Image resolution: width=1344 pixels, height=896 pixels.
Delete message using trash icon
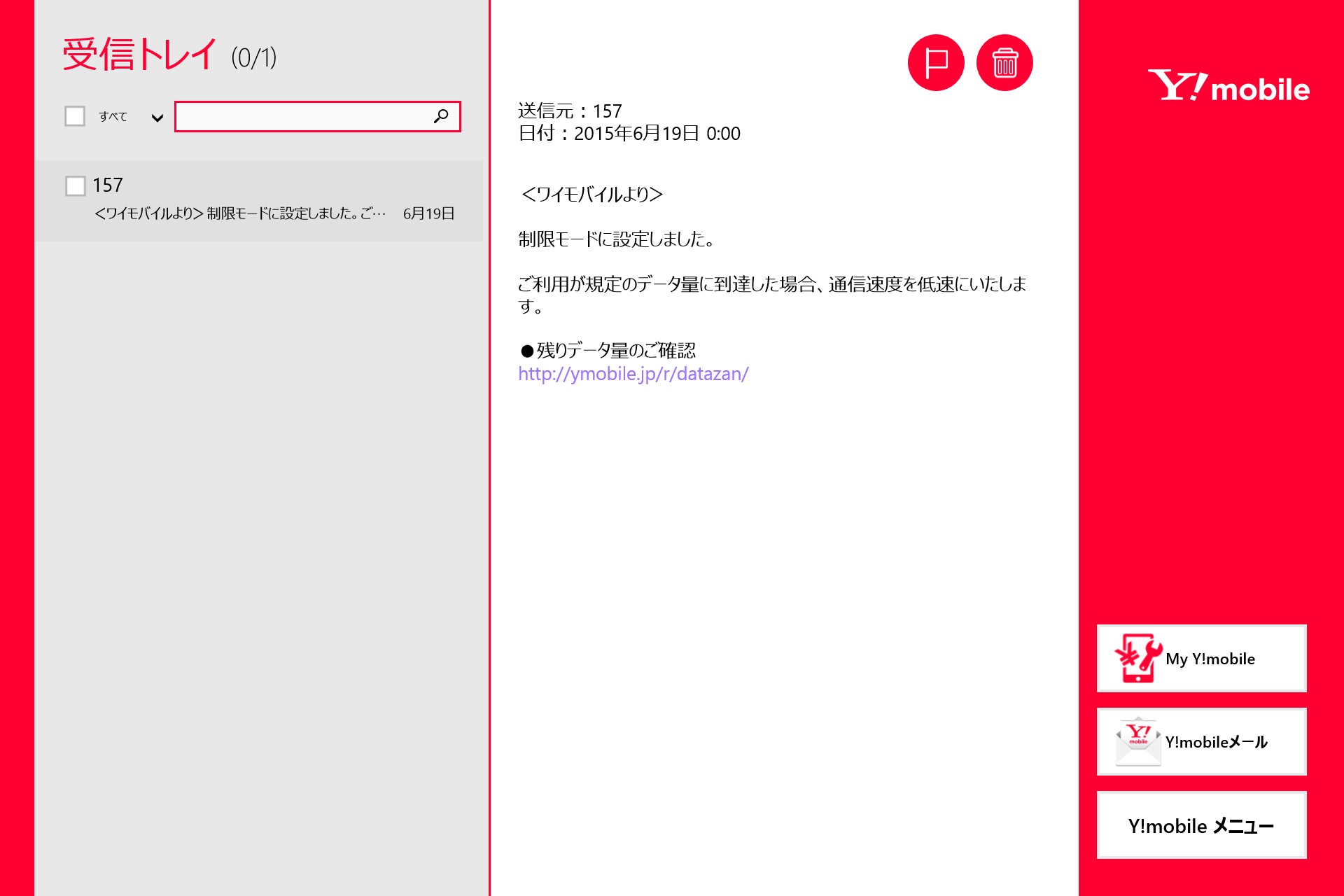click(x=1004, y=63)
